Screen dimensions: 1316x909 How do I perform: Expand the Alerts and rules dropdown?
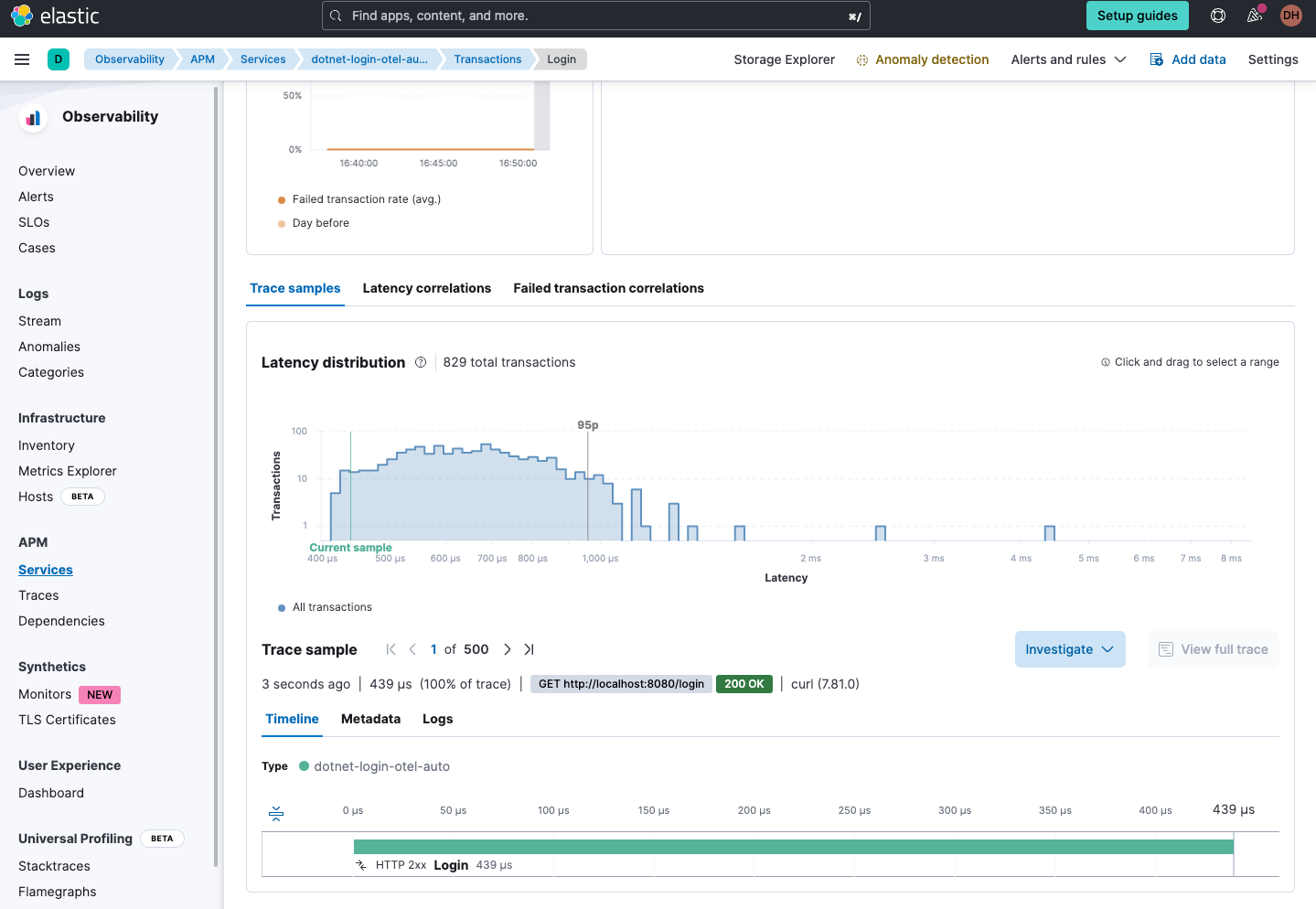click(x=1067, y=59)
